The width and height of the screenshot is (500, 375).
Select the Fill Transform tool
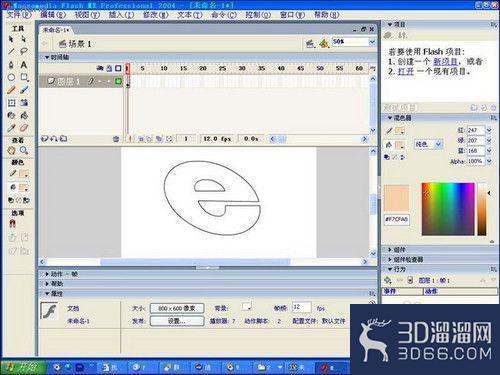click(x=24, y=103)
